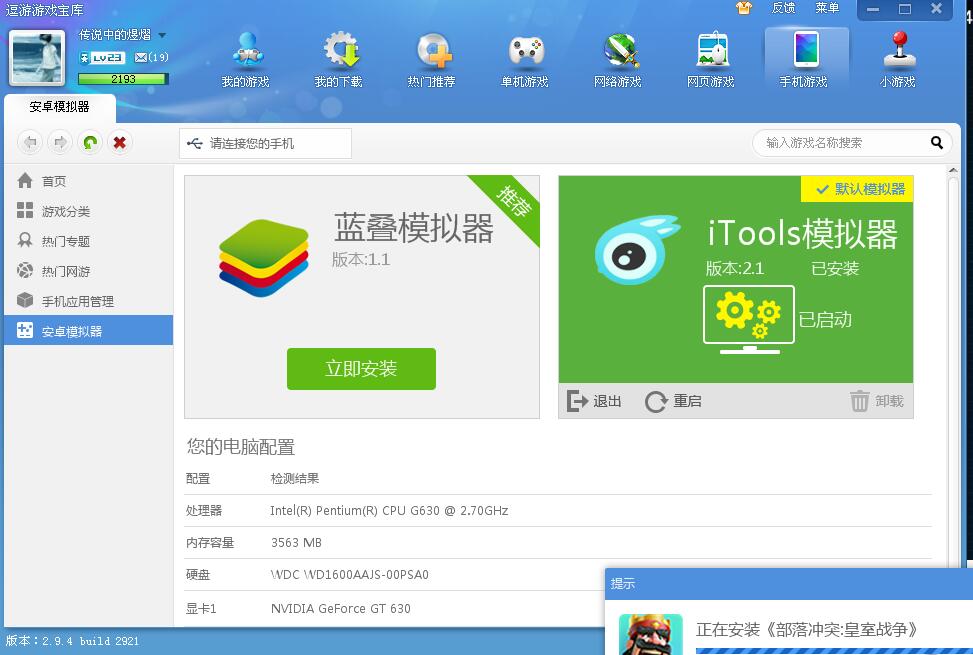Expand the username dropdown arrow
The image size is (973, 655).
coord(162,35)
